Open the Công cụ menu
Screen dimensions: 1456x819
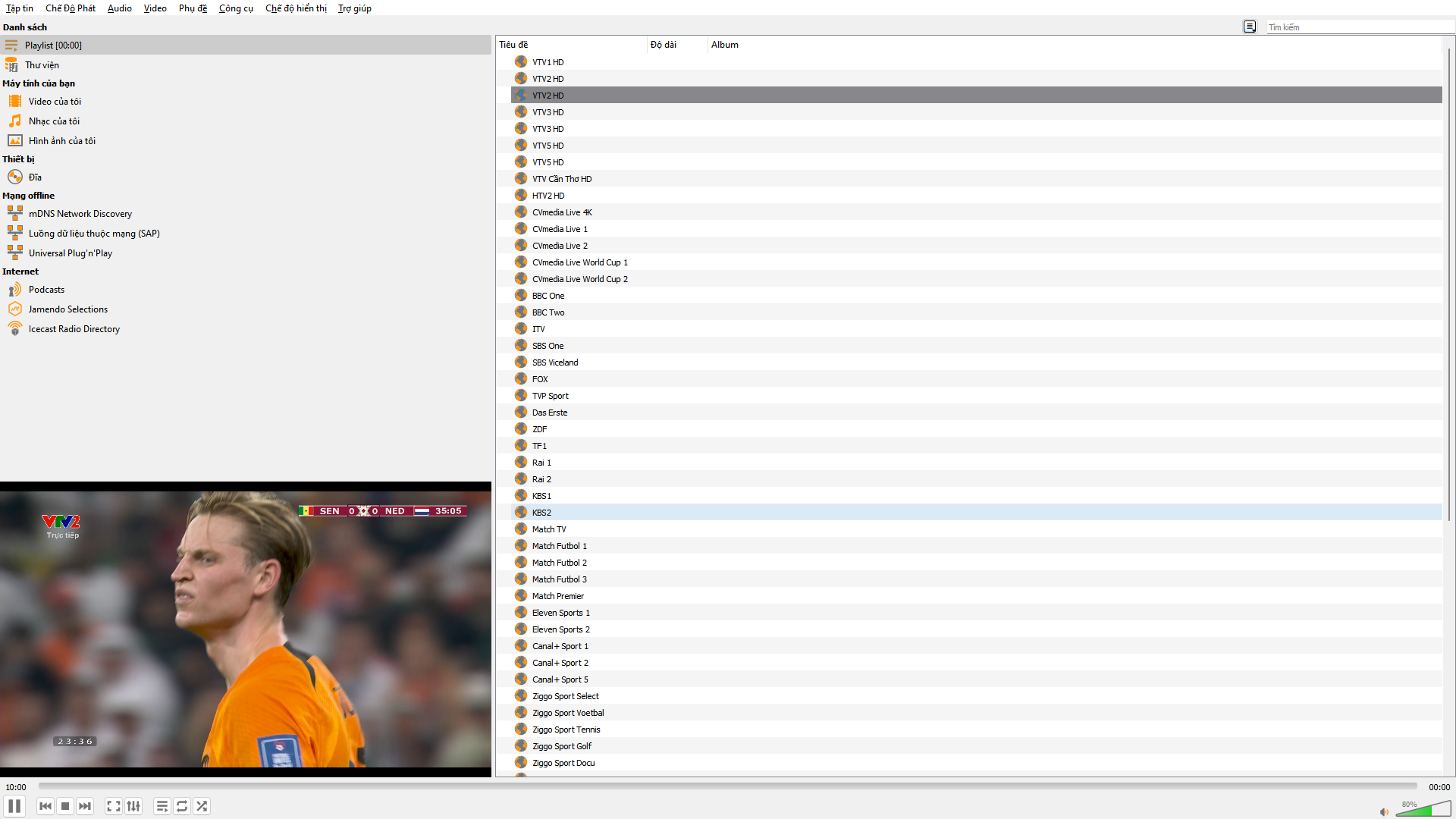236,8
